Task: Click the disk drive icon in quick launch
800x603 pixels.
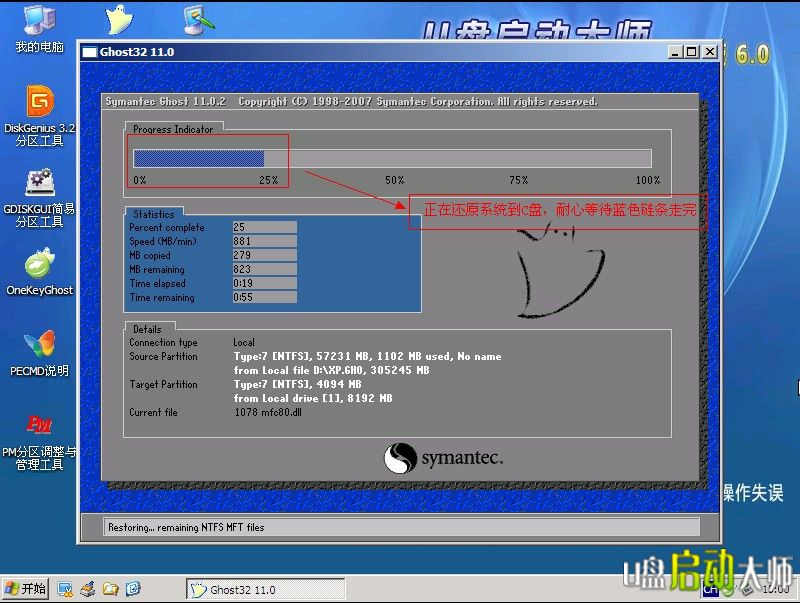Action: 88,589
